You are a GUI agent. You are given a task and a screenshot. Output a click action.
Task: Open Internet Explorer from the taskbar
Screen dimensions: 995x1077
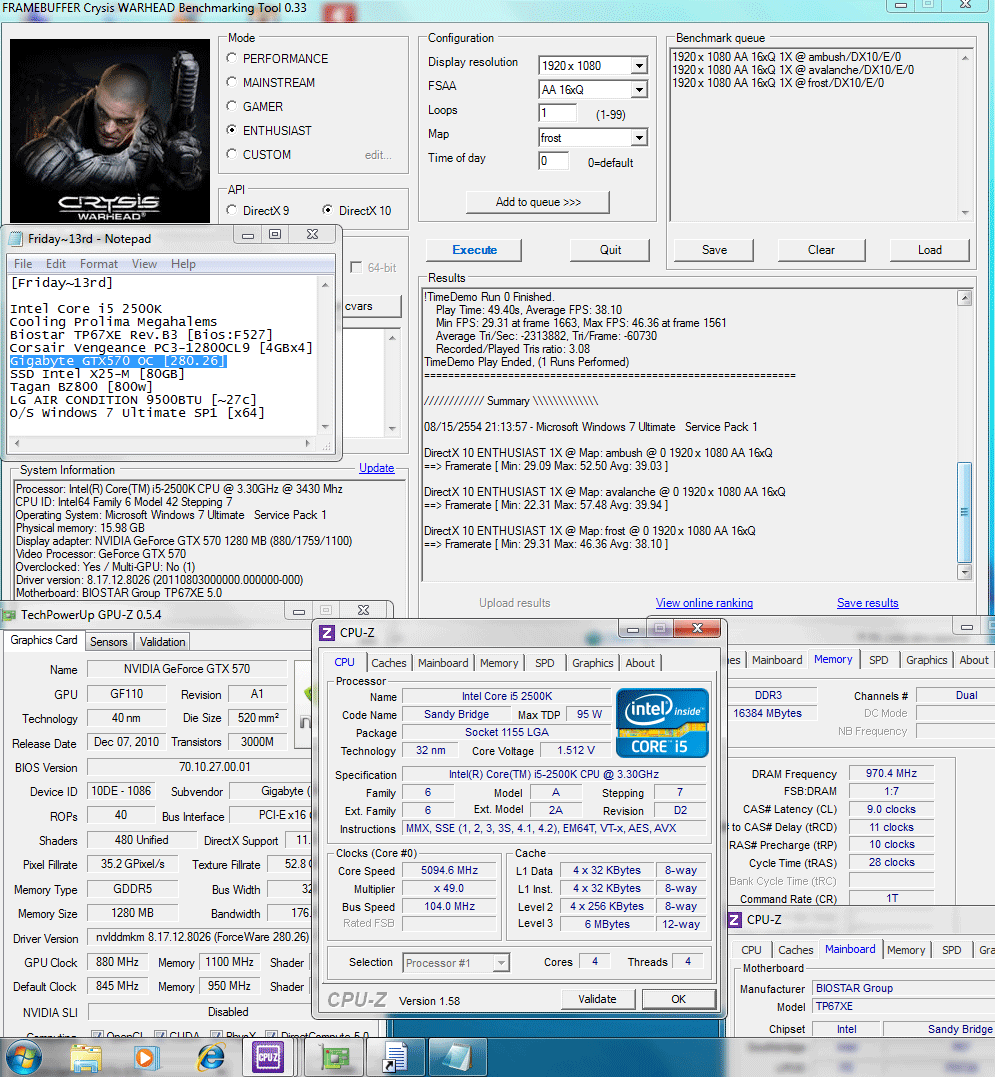pos(209,1057)
